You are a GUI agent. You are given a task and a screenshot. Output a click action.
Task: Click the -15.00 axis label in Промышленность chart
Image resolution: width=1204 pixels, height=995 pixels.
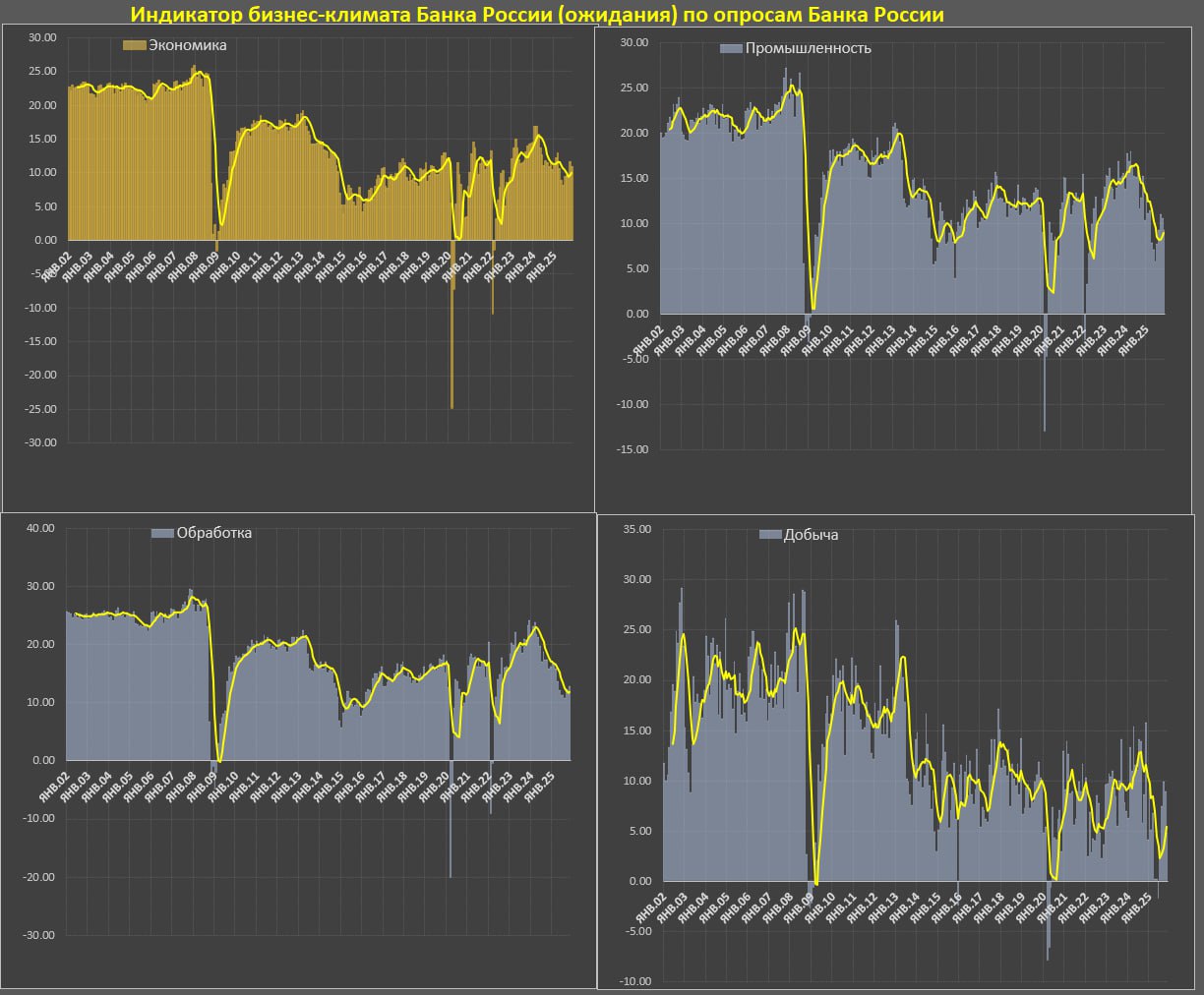pos(635,449)
